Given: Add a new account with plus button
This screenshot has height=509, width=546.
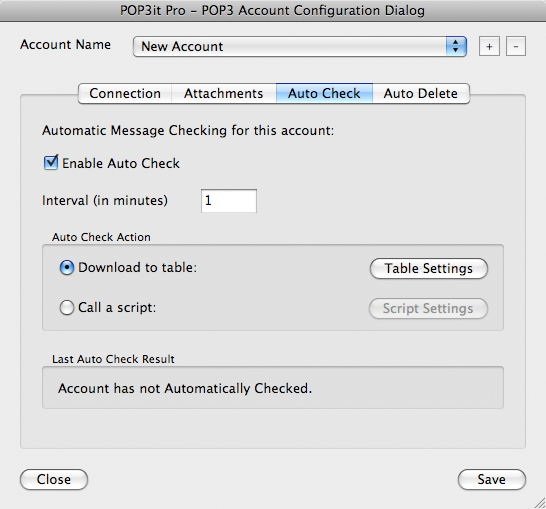Looking at the screenshot, I should click(x=489, y=46).
